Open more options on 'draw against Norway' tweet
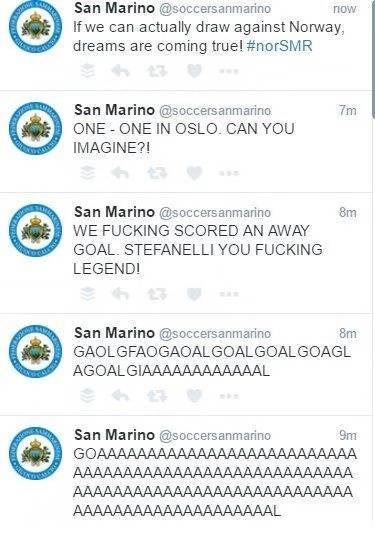Viewport: 375px width, 533px height. point(229,71)
